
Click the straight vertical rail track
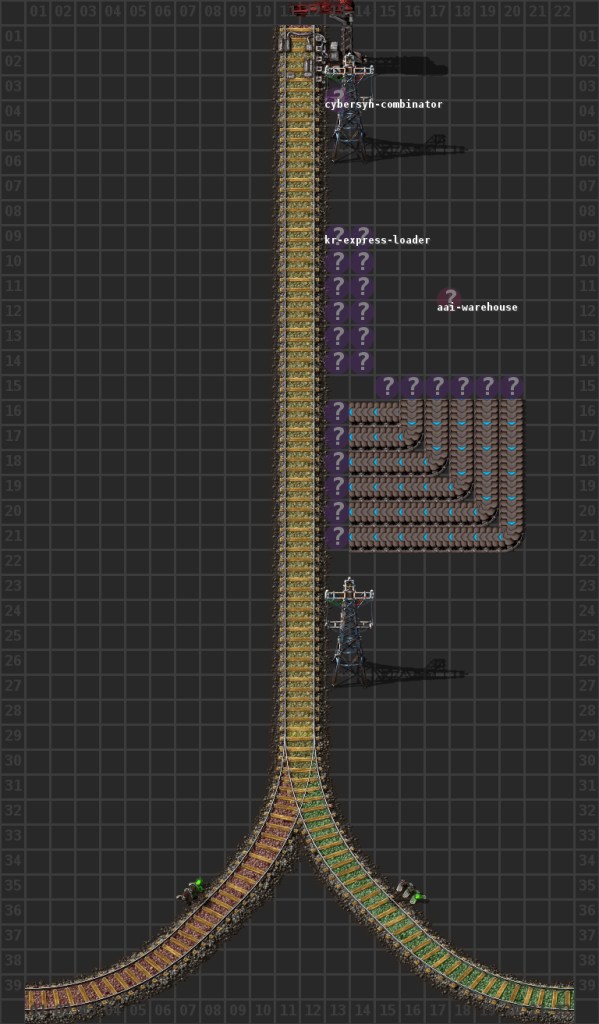point(300,392)
